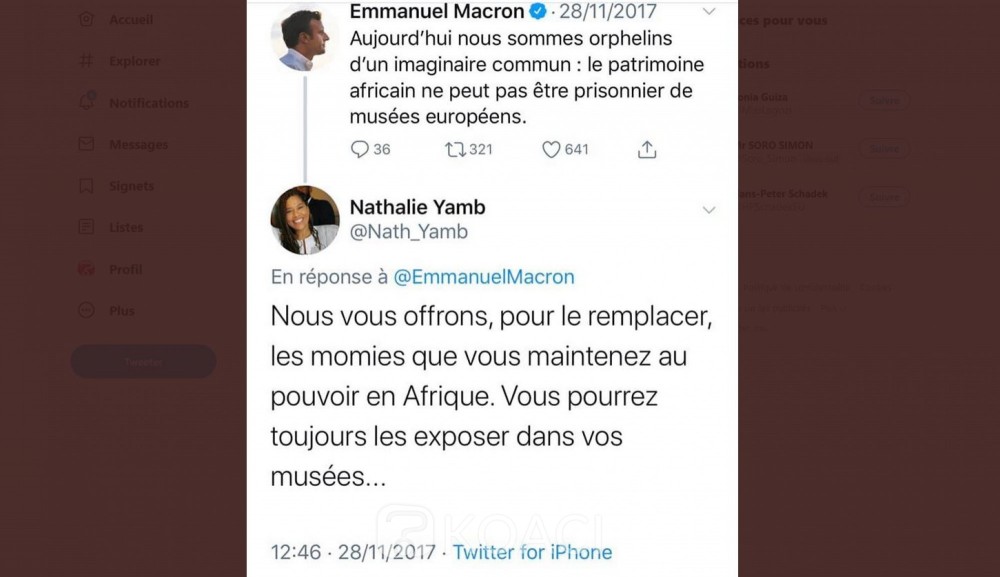The image size is (1000, 577).
Task: Follow SORO SIMON with Suivre button
Action: click(883, 148)
